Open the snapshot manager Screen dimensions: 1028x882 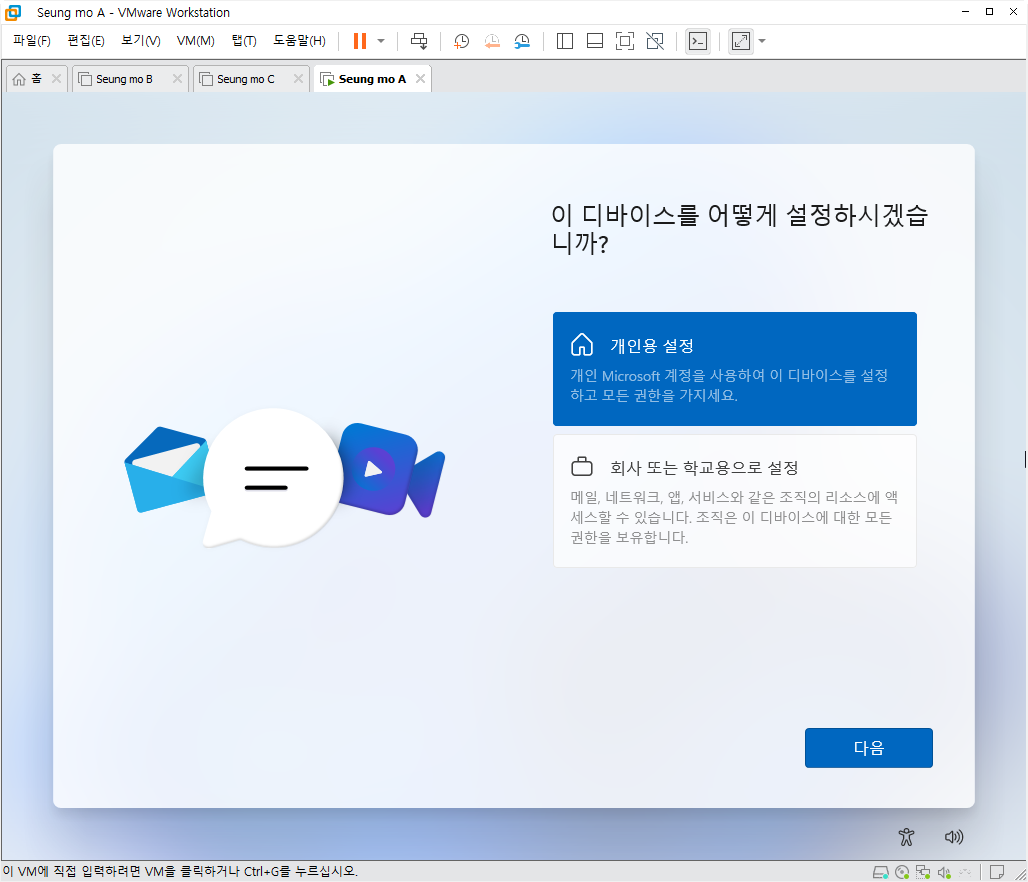(x=522, y=41)
